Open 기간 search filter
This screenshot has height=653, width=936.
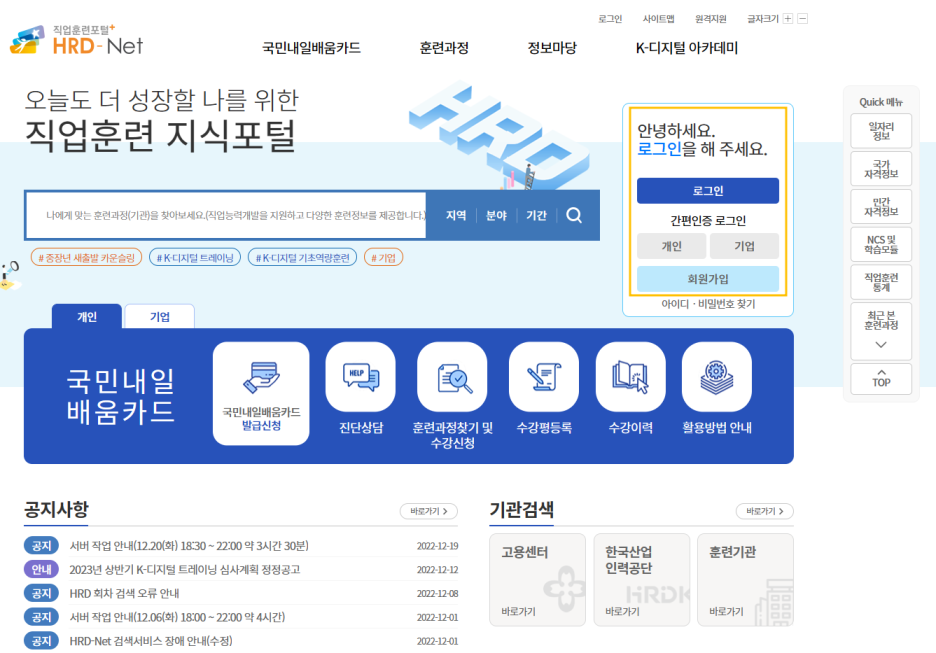(x=536, y=215)
